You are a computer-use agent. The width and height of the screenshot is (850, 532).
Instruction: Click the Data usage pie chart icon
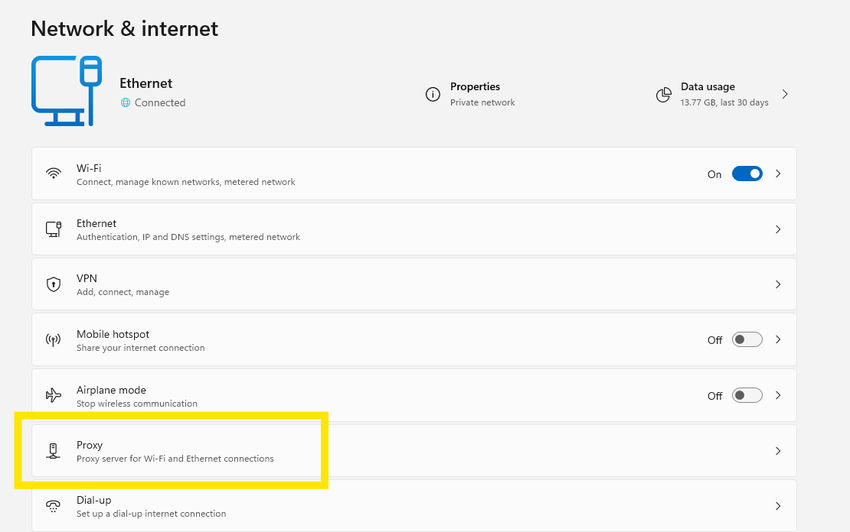(663, 94)
